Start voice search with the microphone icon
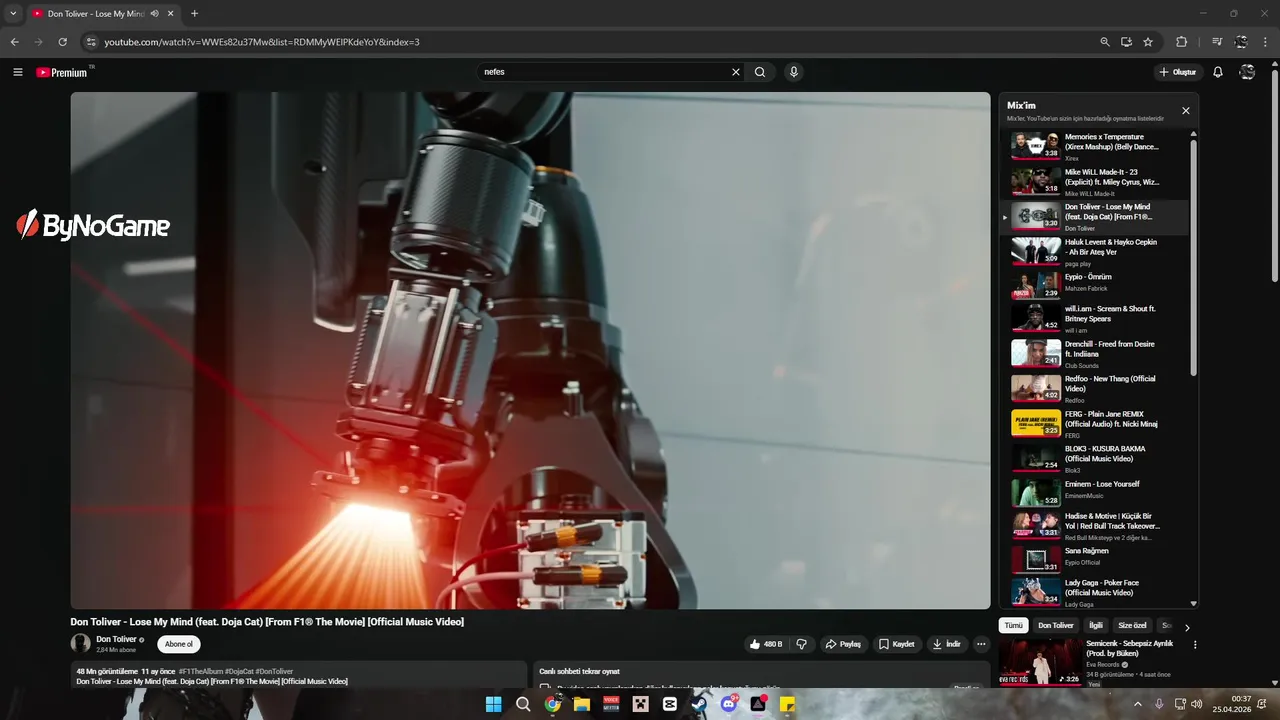The height and width of the screenshot is (720, 1280). [x=794, y=72]
